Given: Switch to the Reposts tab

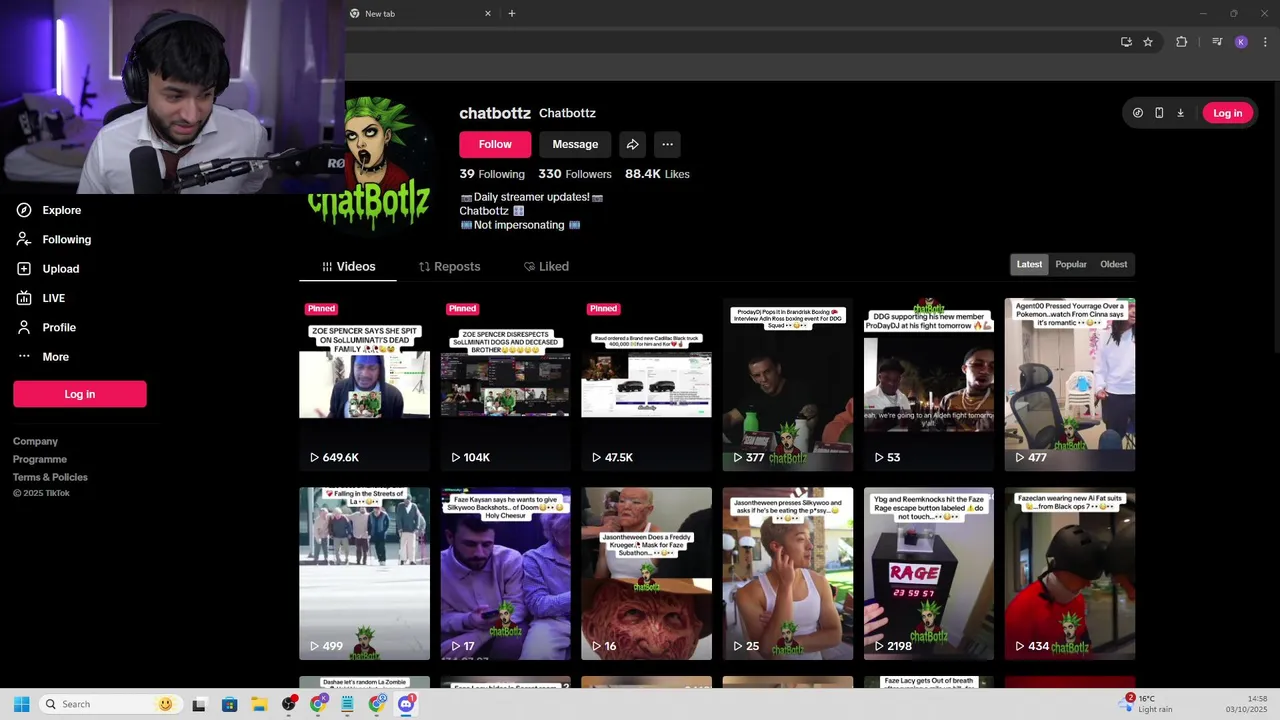Looking at the screenshot, I should point(449,266).
